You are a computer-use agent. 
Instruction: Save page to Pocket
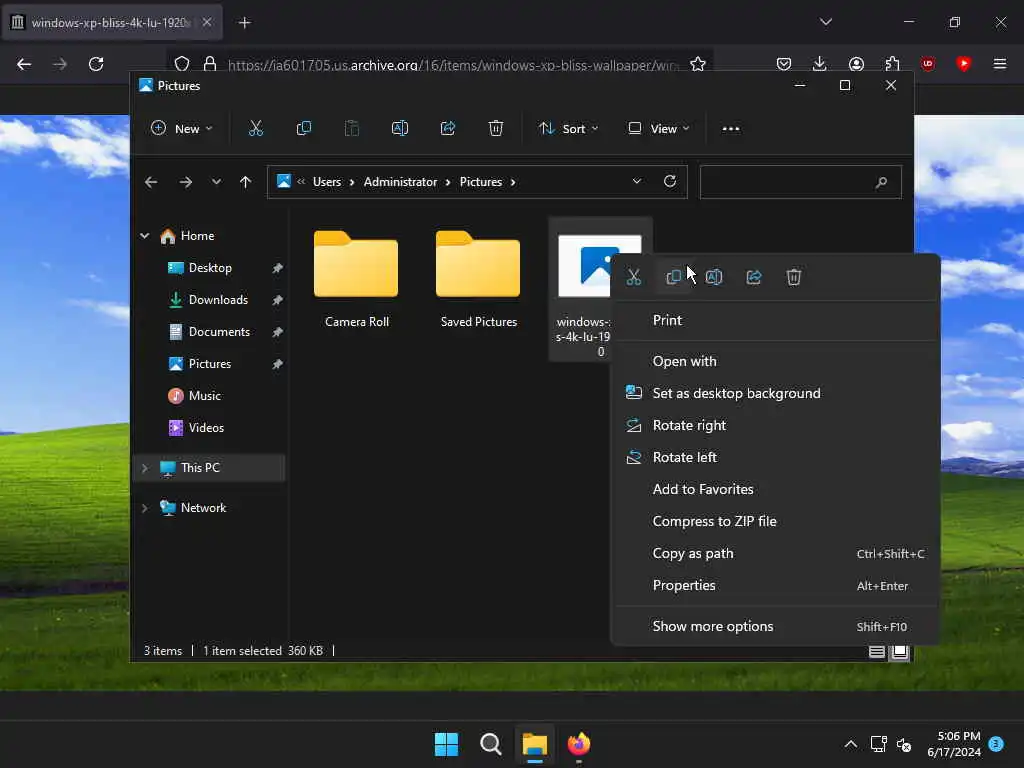[784, 64]
